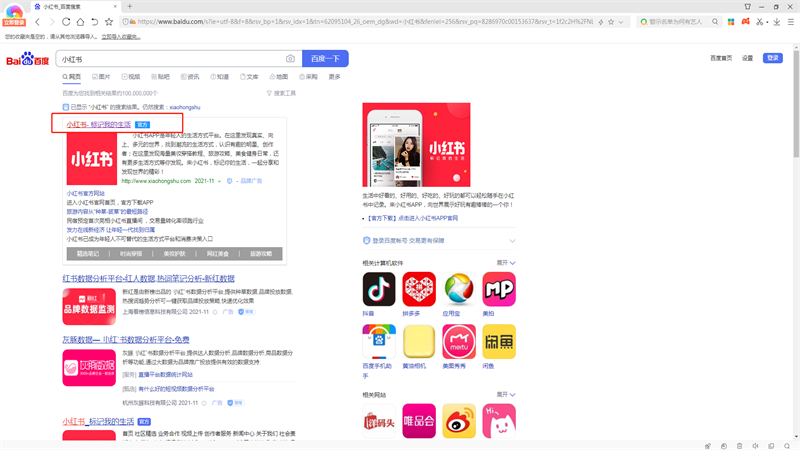The height and width of the screenshot is (450, 800).
Task: Open the Douyin app icon
Action: [379, 289]
